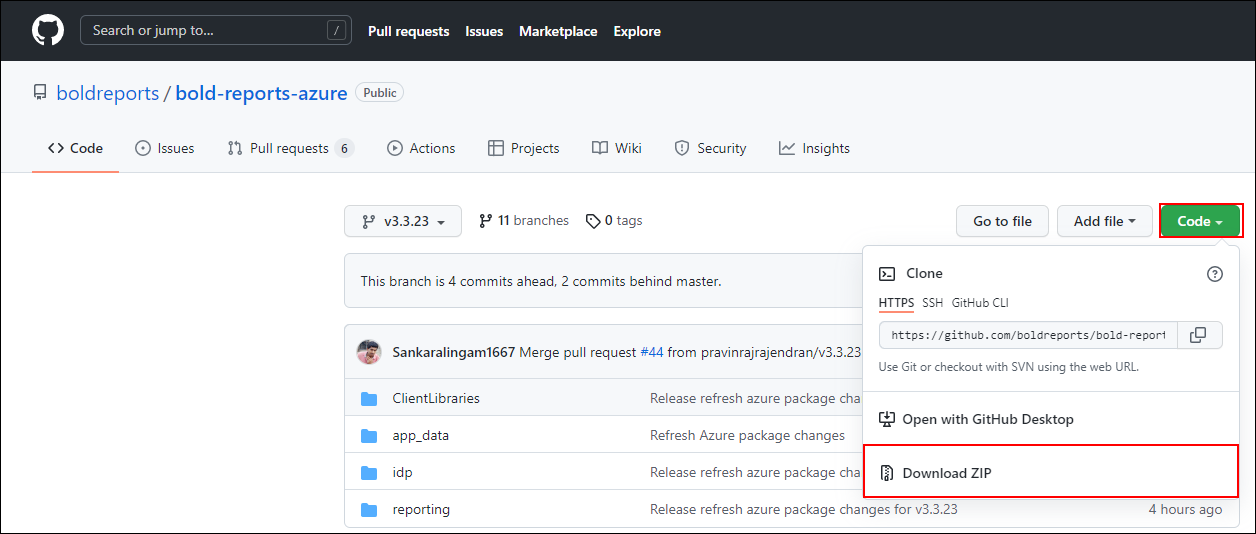This screenshot has height=534, width=1256.
Task: Open the Sankaralingam1667 author link
Action: (x=454, y=352)
